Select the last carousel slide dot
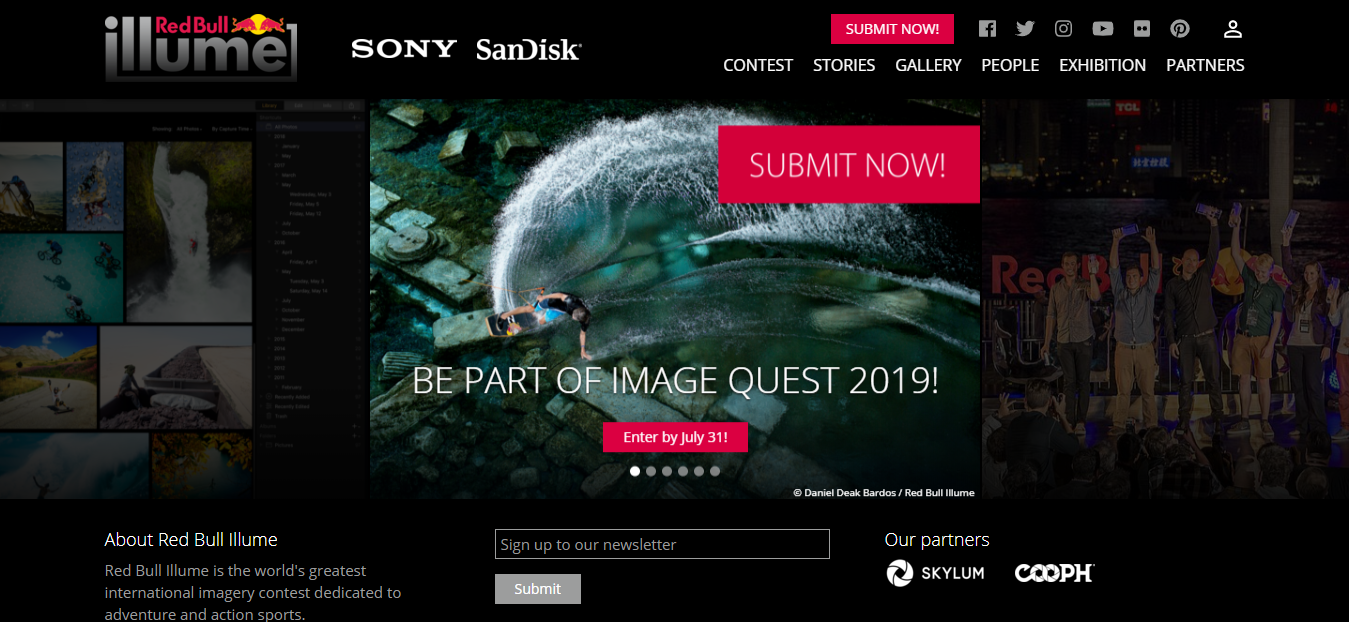Image resolution: width=1349 pixels, height=622 pixels. tap(715, 471)
